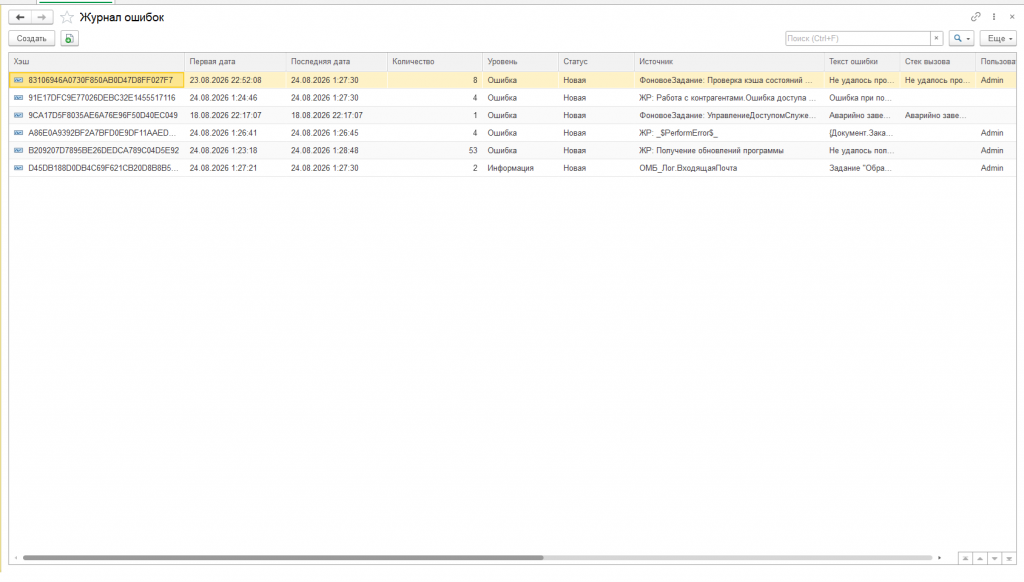Select row icon for hash A86E0A9392BF2A7BFD0E9DF11AAED

(18, 133)
